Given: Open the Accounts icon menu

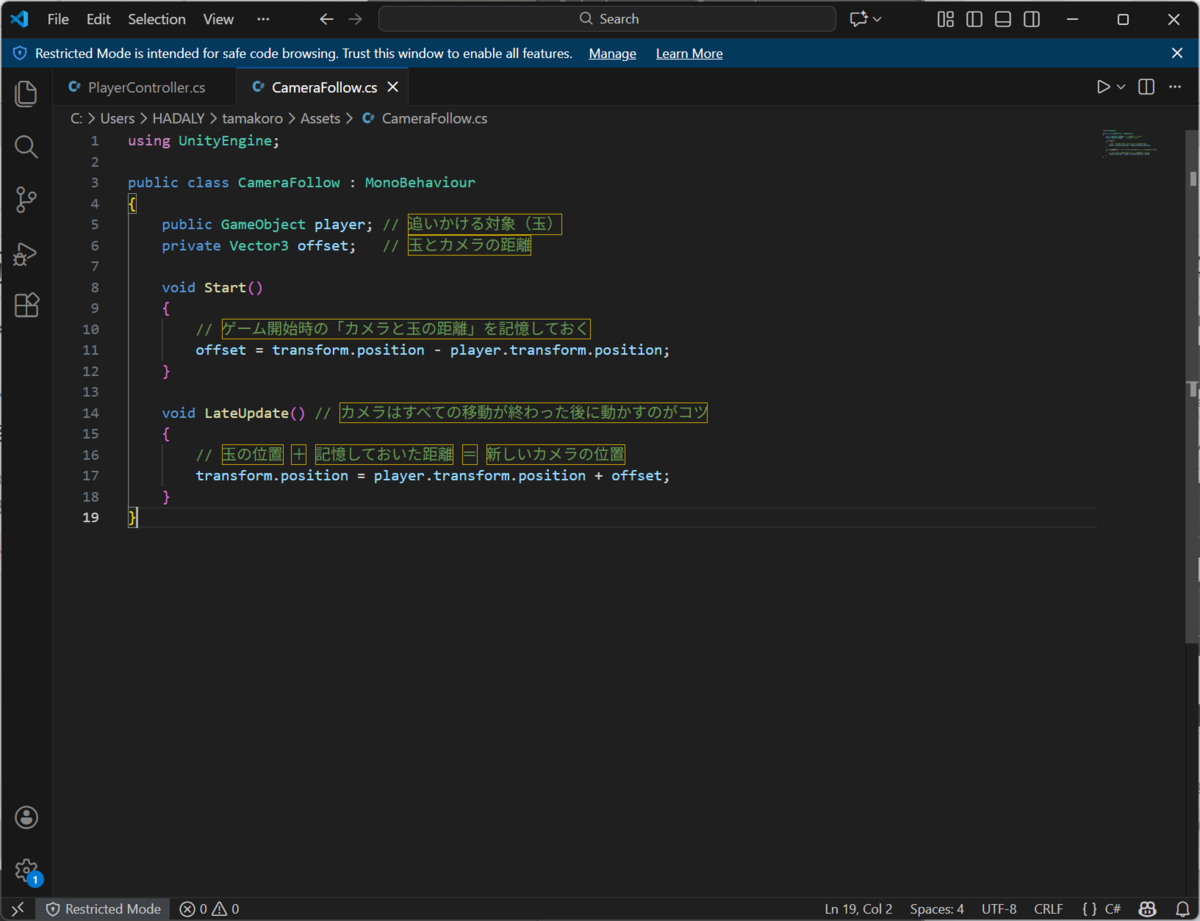Looking at the screenshot, I should [x=26, y=817].
